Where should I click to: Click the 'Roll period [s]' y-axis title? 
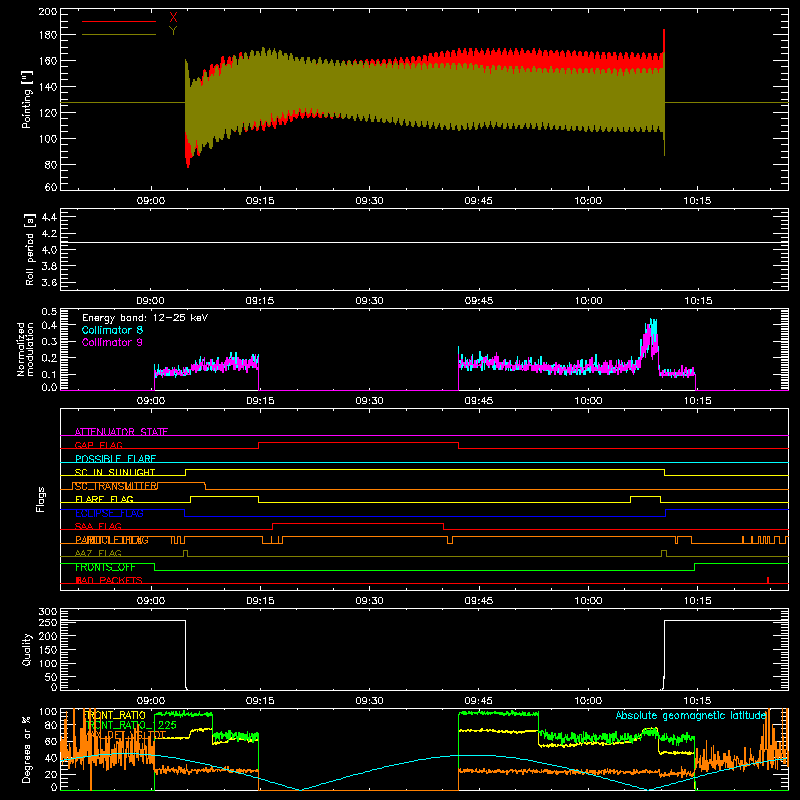[x=29, y=249]
